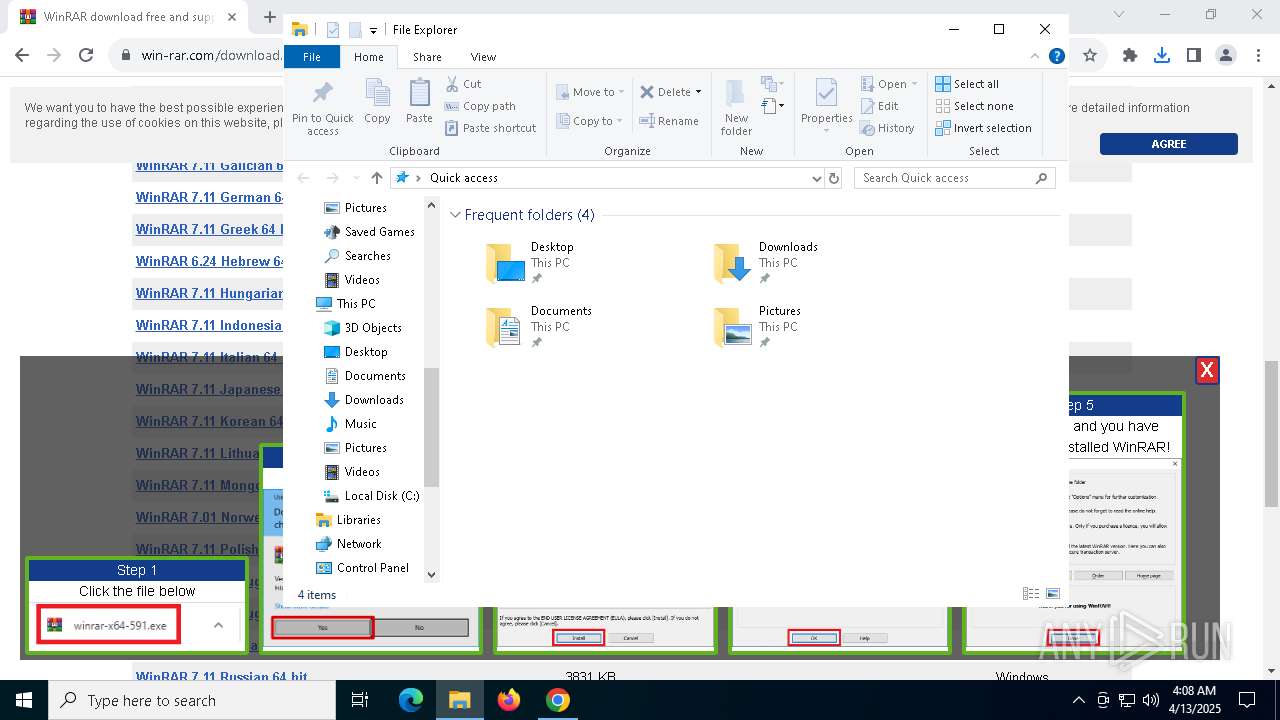Click the Up arrow navigation button
The image size is (1280, 720).
[376, 178]
